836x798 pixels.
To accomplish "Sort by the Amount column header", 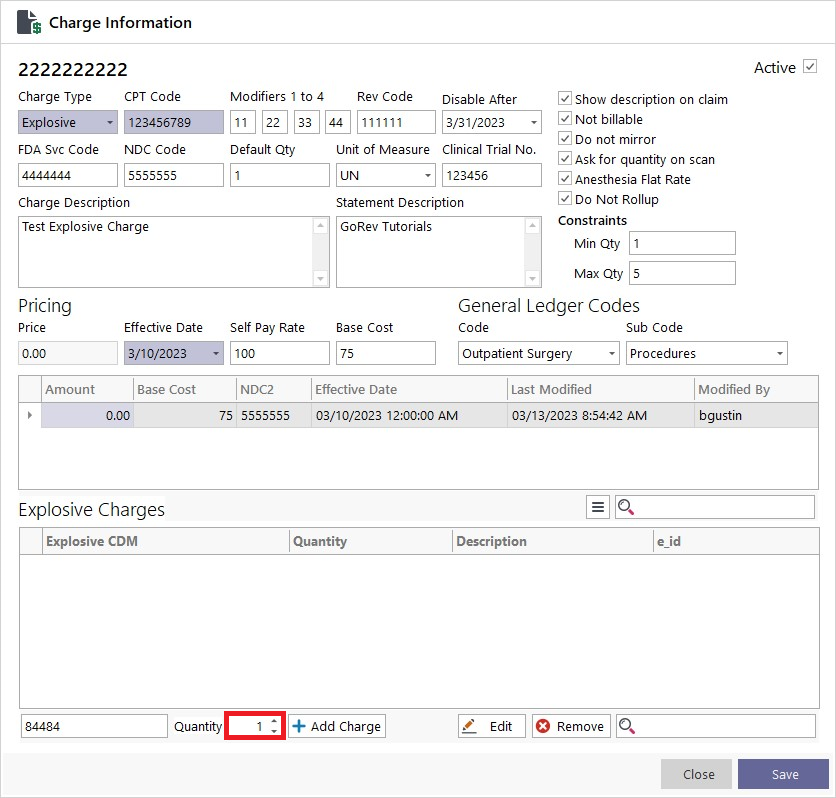I will point(87,389).
